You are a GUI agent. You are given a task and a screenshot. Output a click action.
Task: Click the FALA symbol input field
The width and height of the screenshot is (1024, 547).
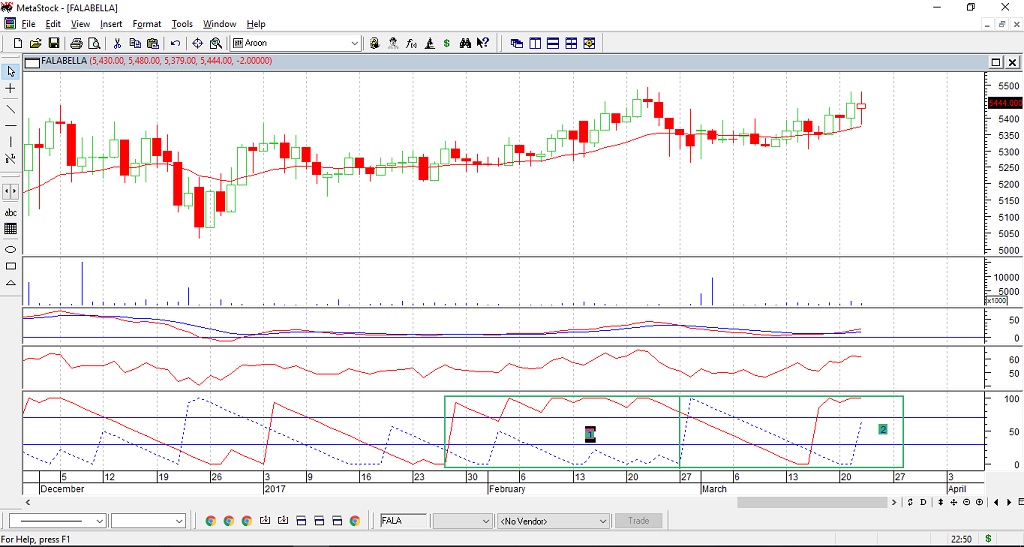402,521
